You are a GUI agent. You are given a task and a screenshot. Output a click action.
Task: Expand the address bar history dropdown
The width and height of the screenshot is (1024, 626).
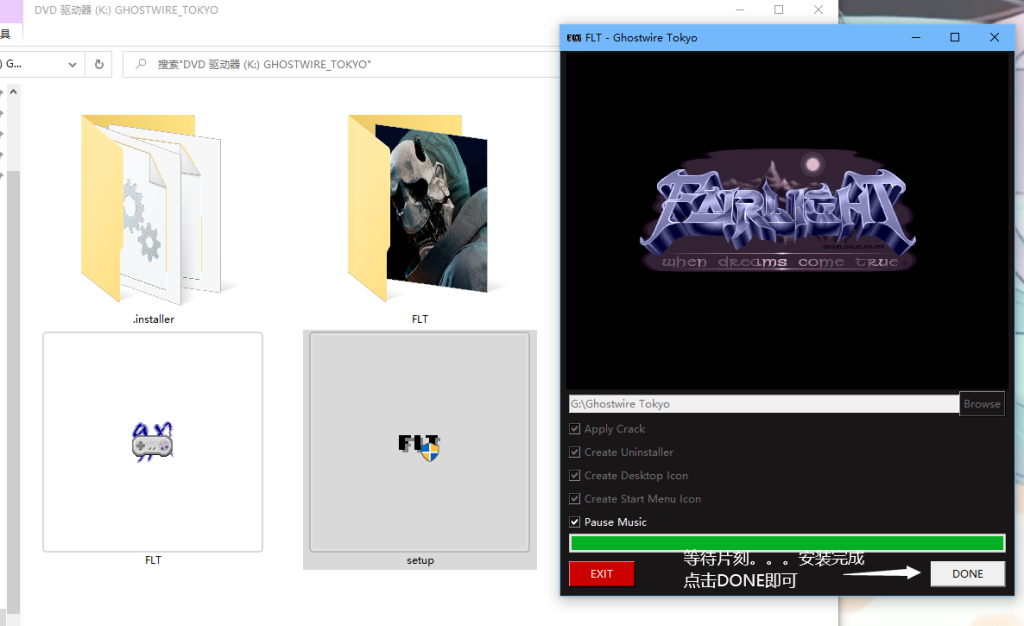pyautogui.click(x=72, y=64)
